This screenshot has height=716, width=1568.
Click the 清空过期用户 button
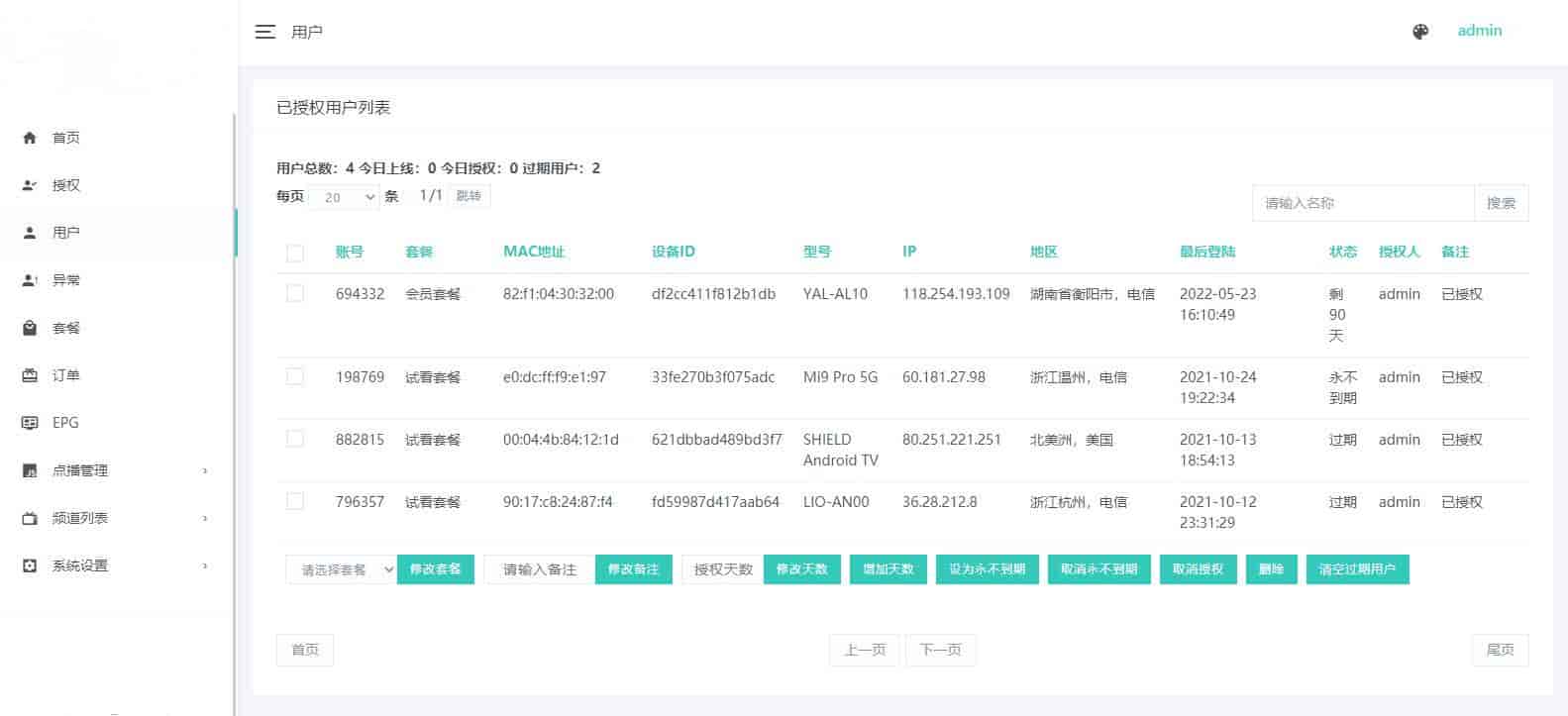[x=1357, y=569]
